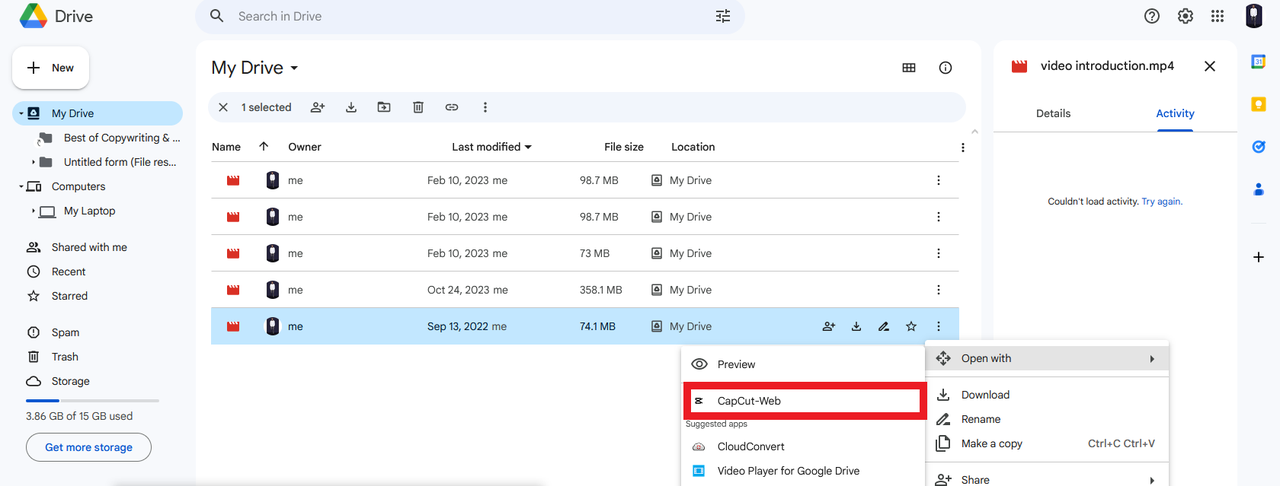The height and width of the screenshot is (486, 1280).
Task: Open more actions for 358.1 MB file
Action: click(x=938, y=290)
